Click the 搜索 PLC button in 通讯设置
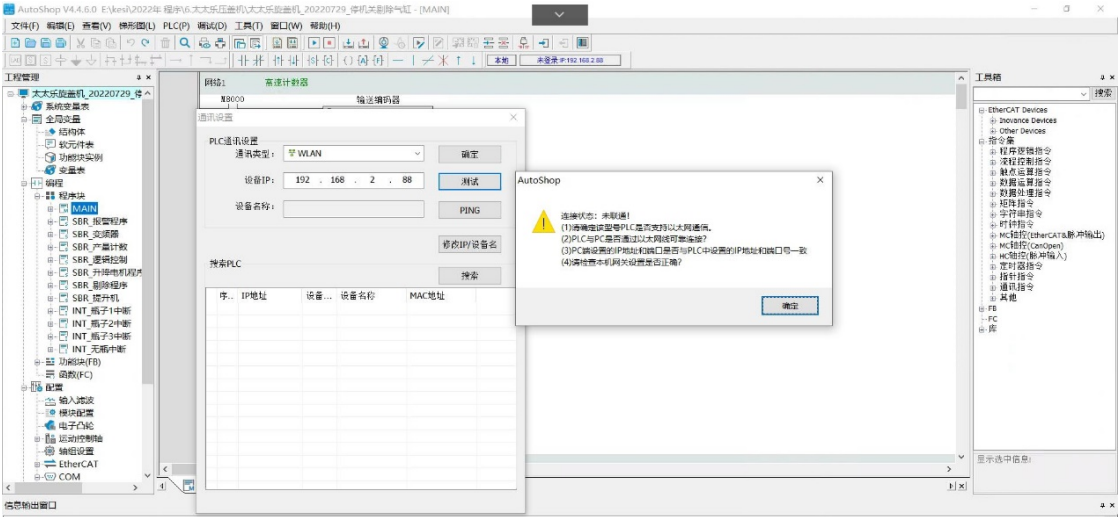The image size is (1119, 517). point(470,276)
